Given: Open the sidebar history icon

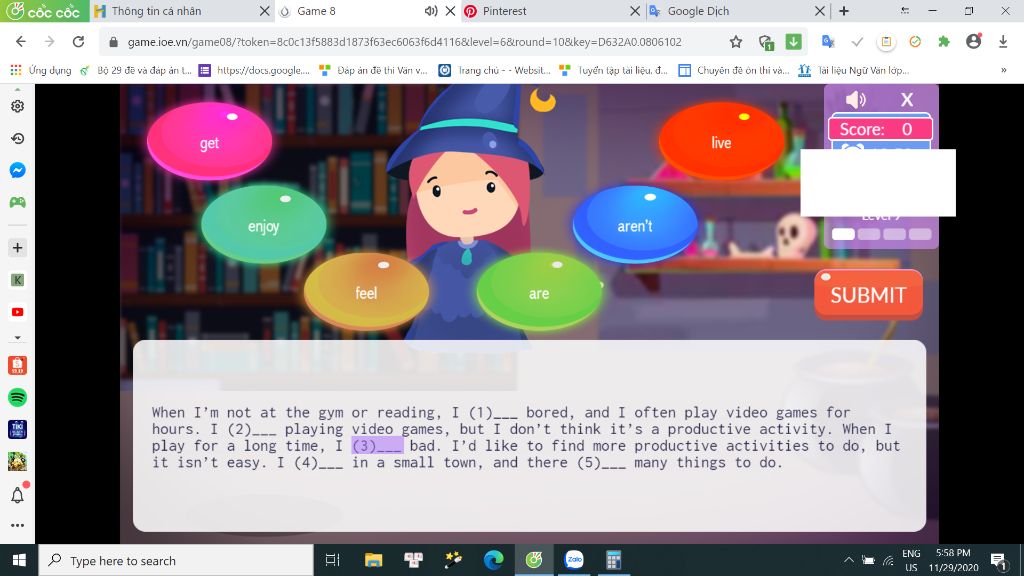Looking at the screenshot, I should [18, 138].
